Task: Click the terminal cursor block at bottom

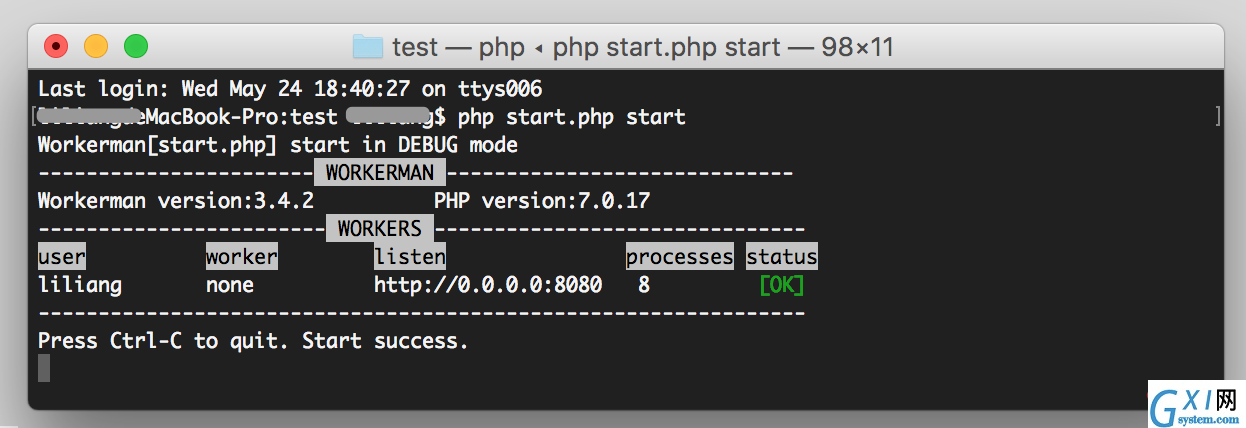Action: pyautogui.click(x=44, y=368)
